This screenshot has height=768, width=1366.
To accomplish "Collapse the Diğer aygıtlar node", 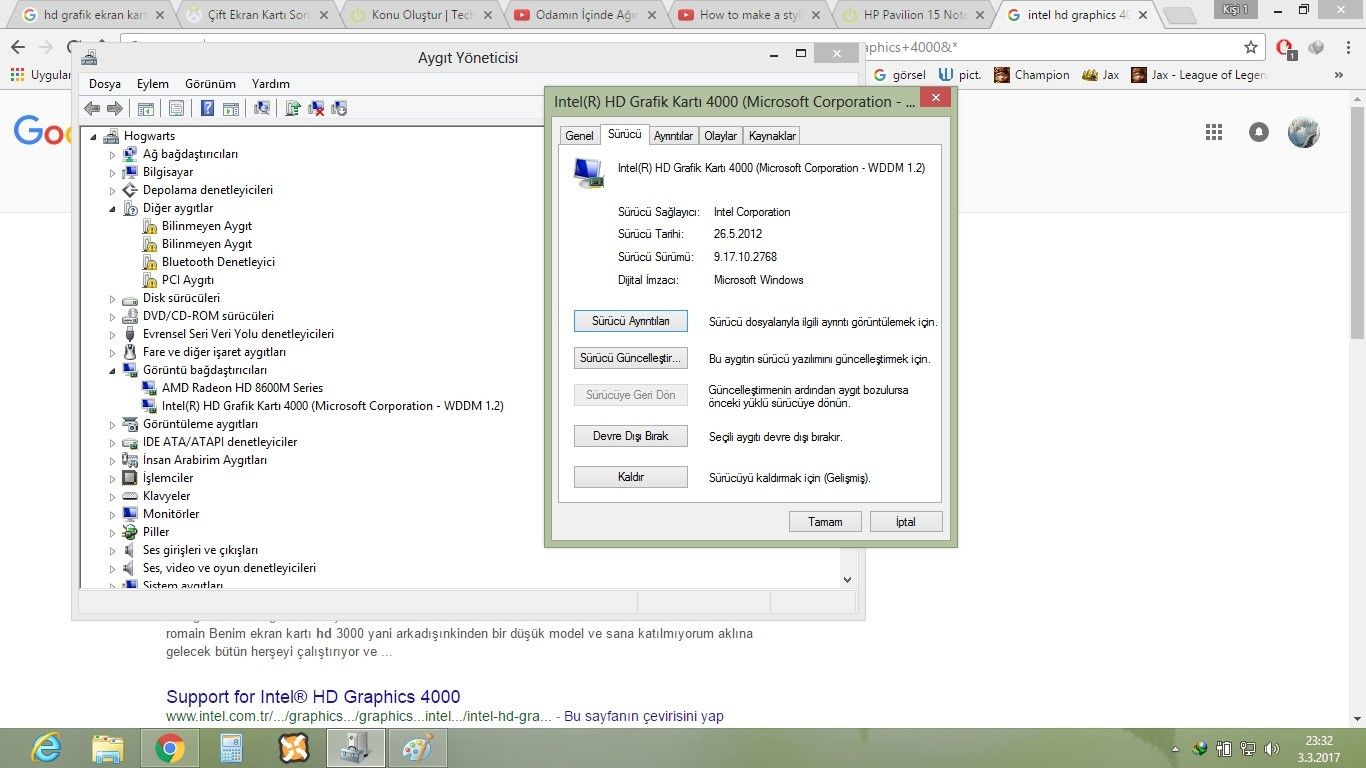I will point(113,208).
